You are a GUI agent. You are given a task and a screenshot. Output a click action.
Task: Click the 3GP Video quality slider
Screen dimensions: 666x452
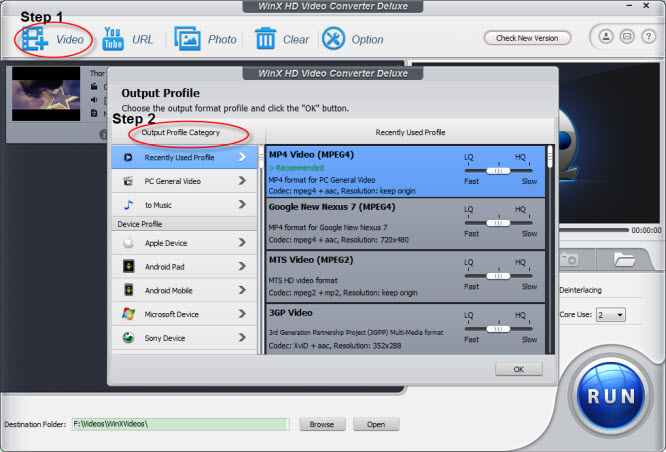(499, 329)
